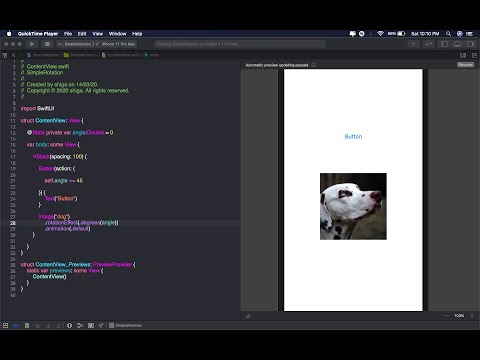Open the View menu

coord(98,34)
